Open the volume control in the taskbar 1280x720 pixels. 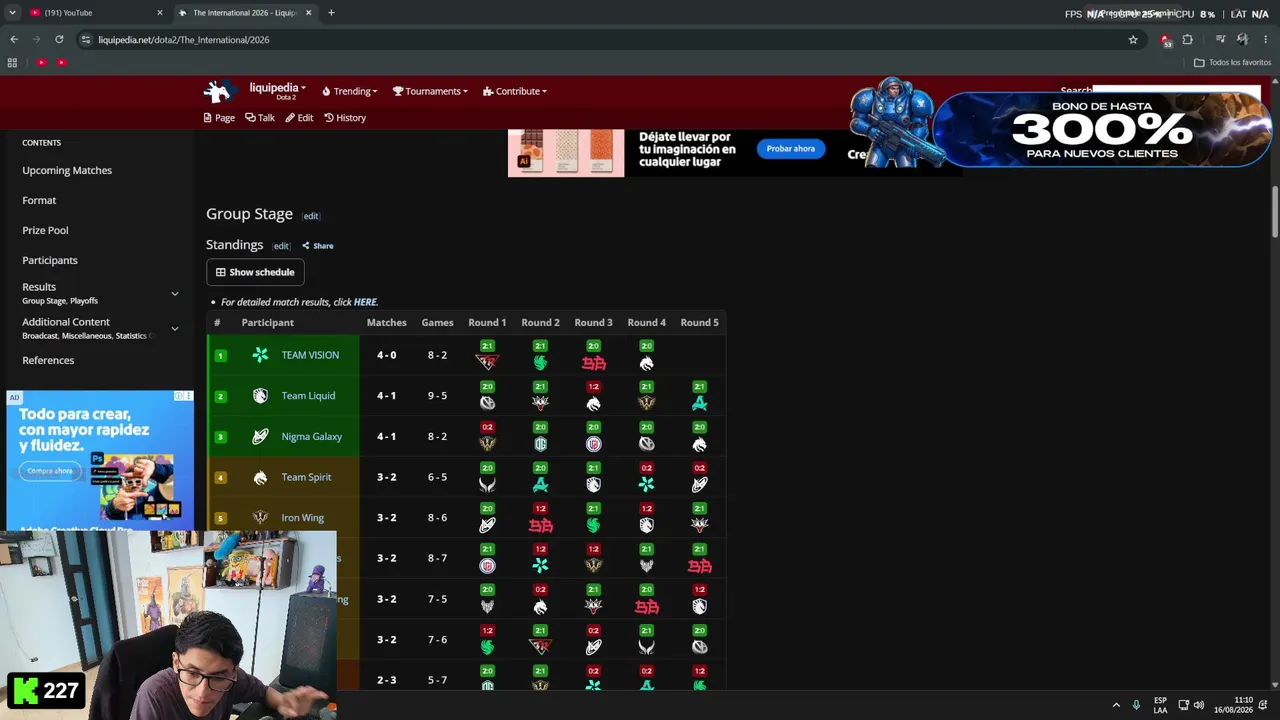(1198, 705)
